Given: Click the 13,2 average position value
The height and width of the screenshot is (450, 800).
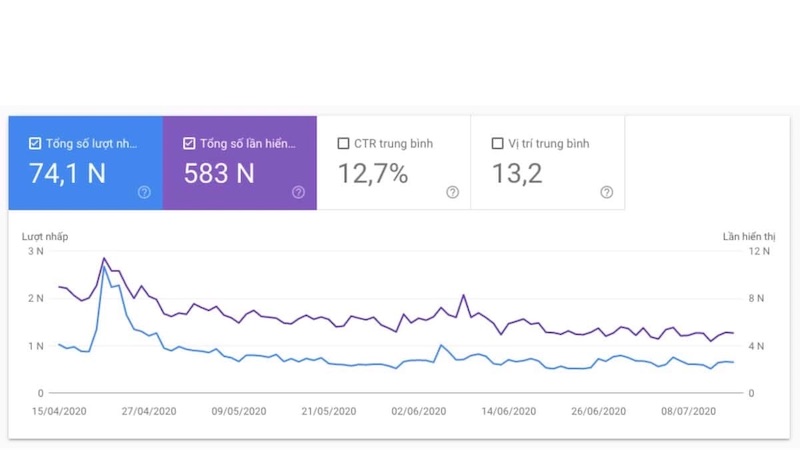Looking at the screenshot, I should (x=517, y=174).
